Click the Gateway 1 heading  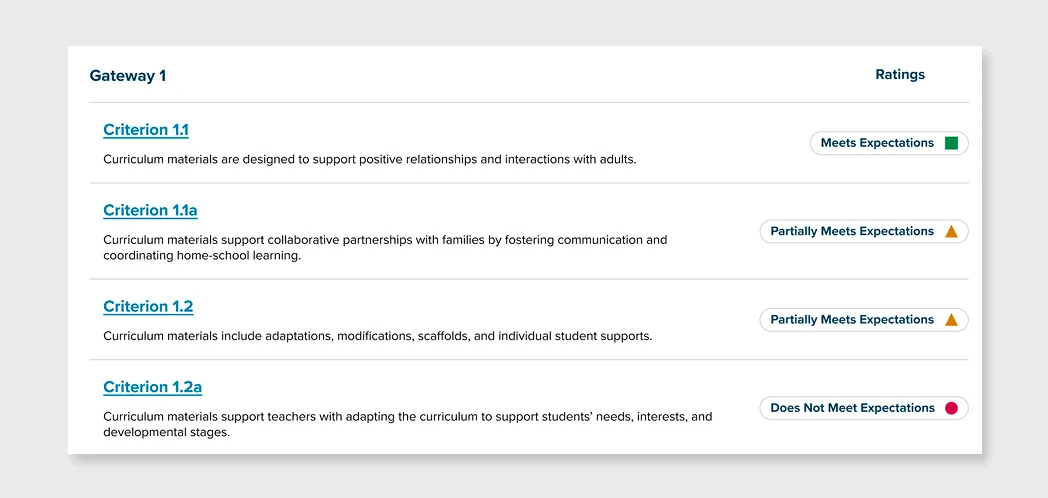(x=128, y=76)
